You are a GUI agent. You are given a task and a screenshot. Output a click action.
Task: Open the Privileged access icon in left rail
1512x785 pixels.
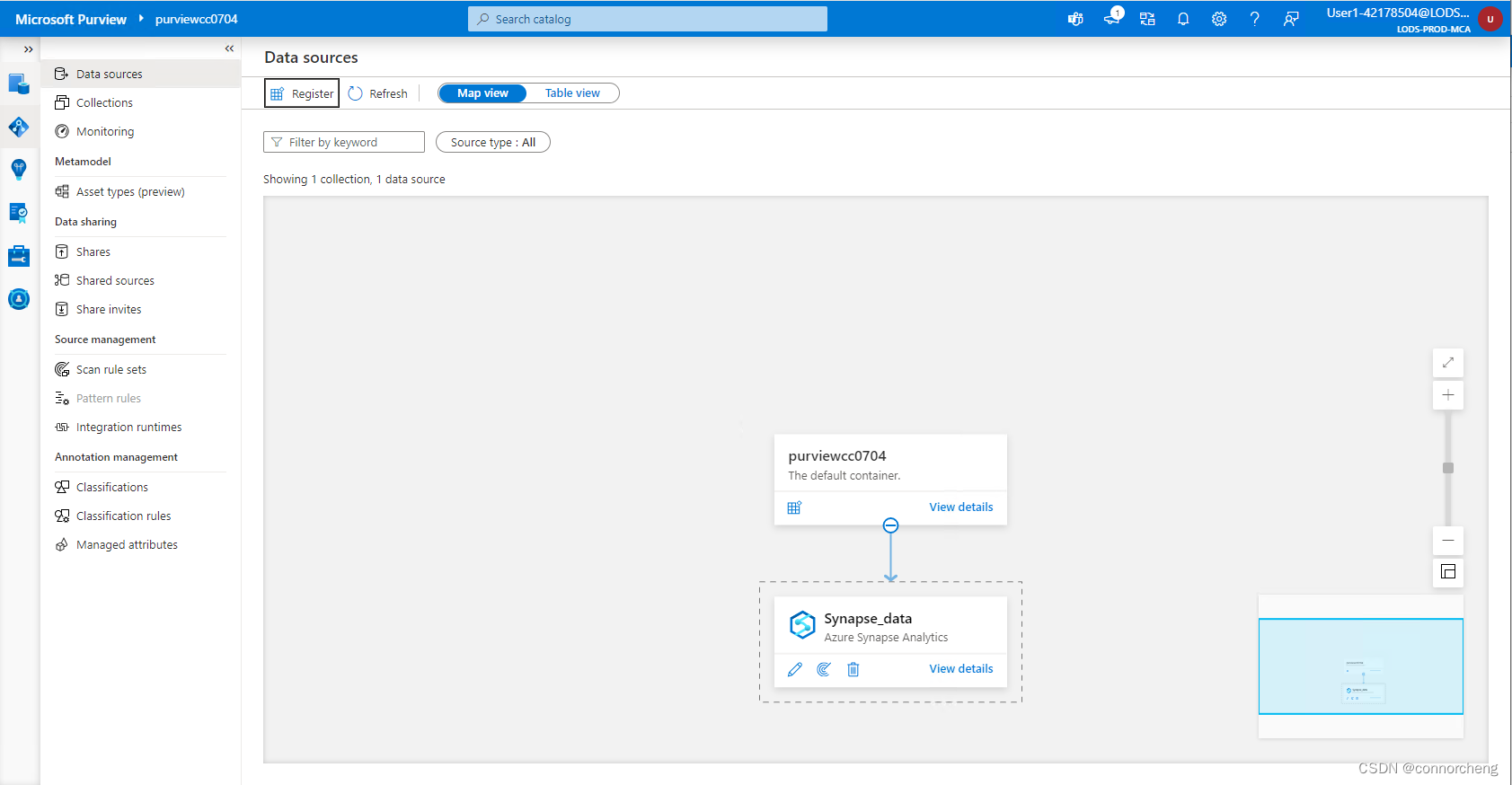click(19, 299)
